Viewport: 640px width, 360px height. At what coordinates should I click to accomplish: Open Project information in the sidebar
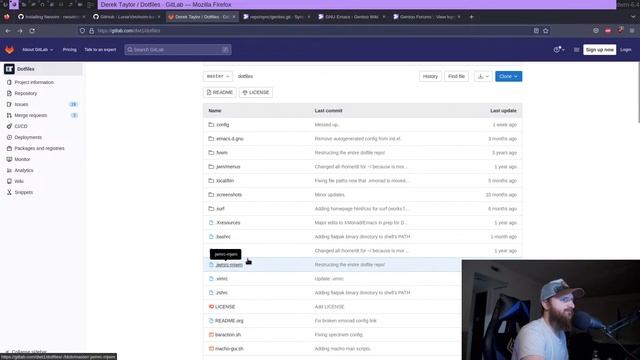click(x=34, y=82)
